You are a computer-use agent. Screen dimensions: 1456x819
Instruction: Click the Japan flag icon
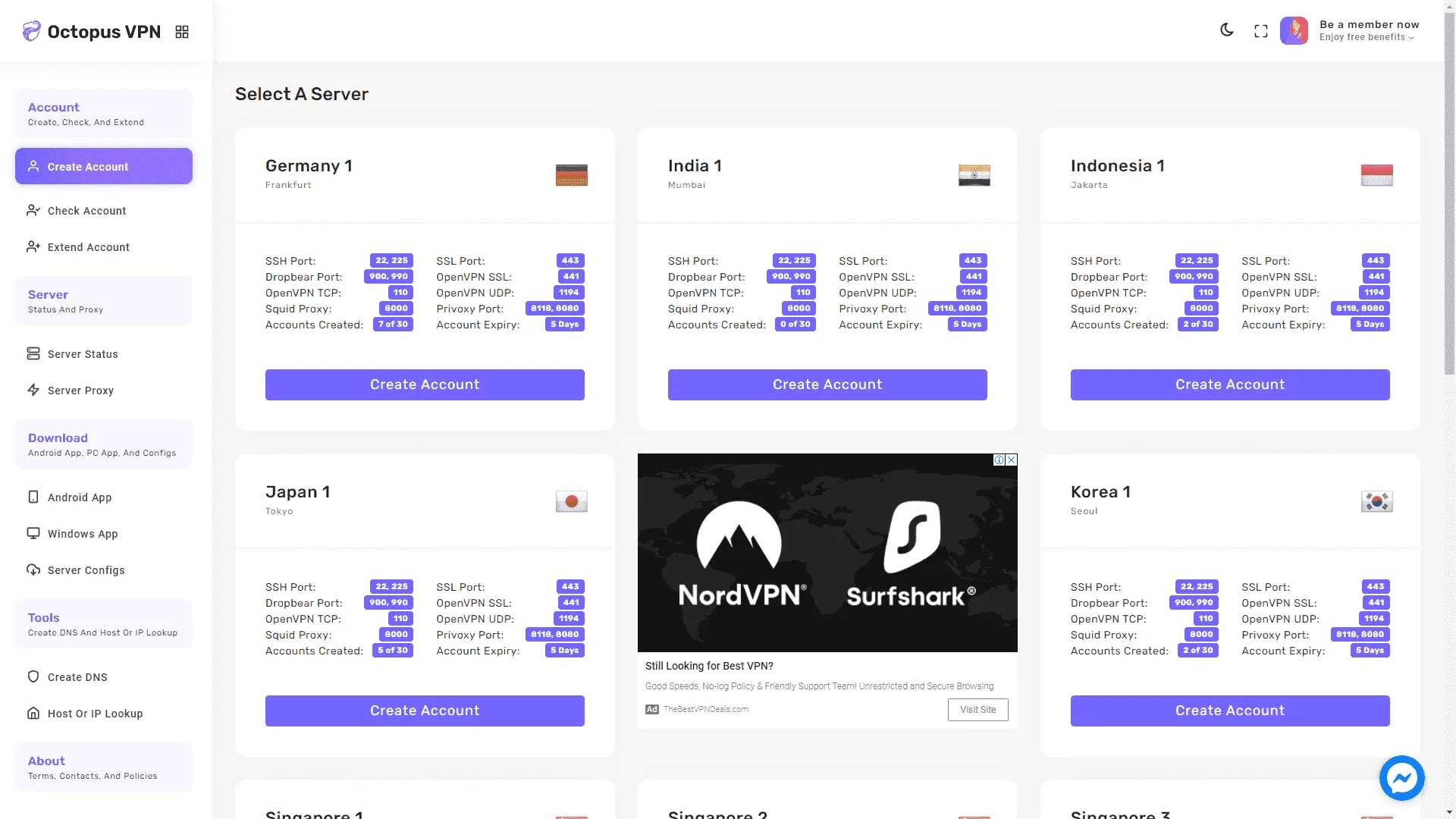[572, 501]
